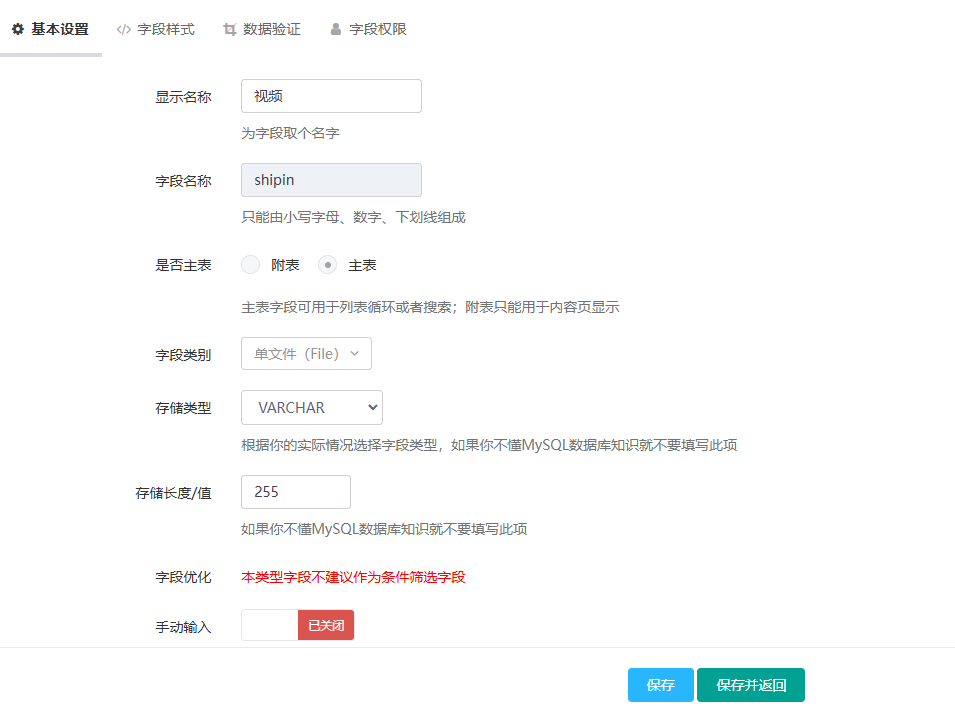Select the 主表 radio option
This screenshot has height=706, width=955.
pos(327,265)
